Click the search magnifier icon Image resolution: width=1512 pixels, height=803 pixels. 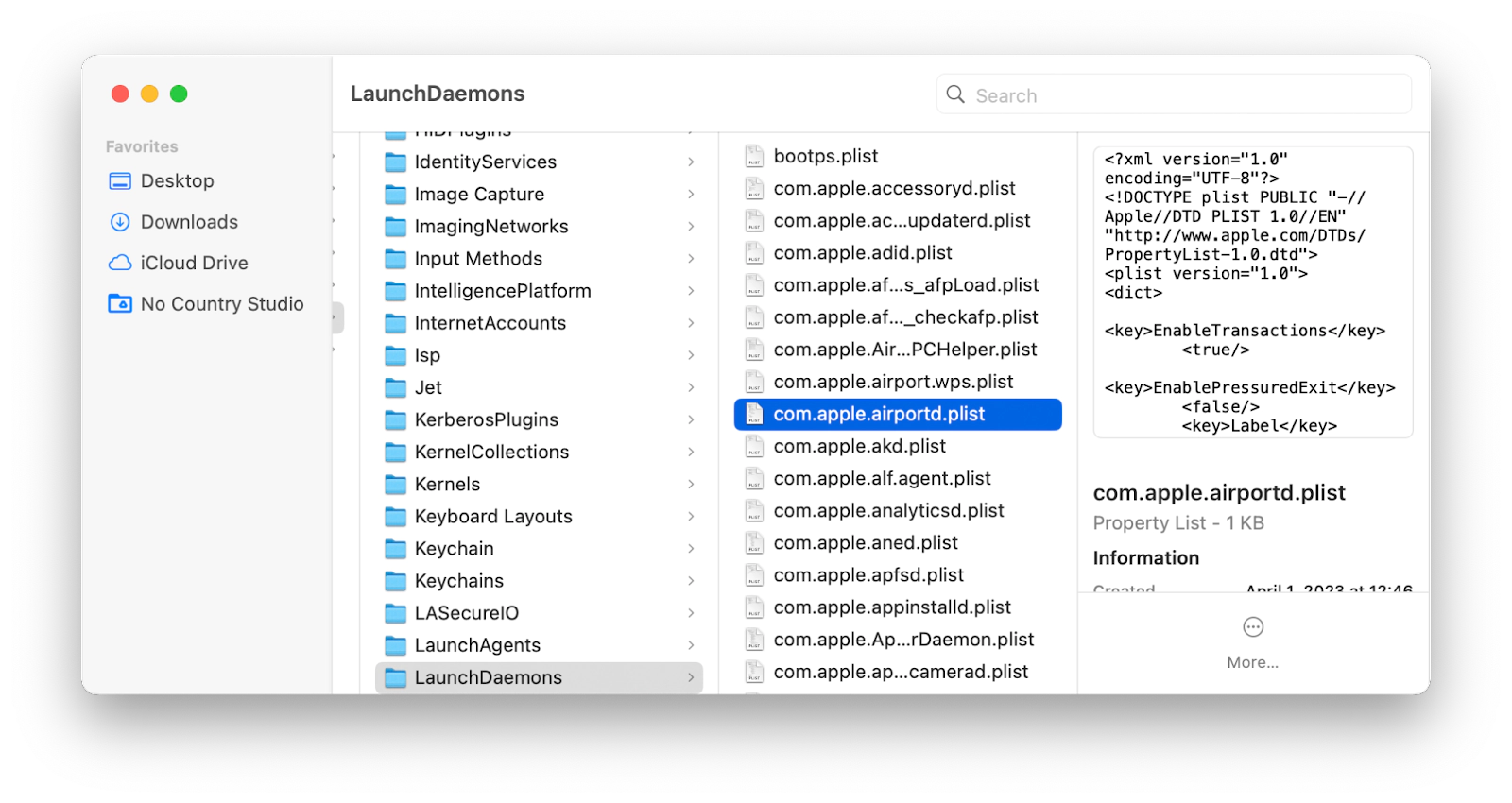click(955, 94)
